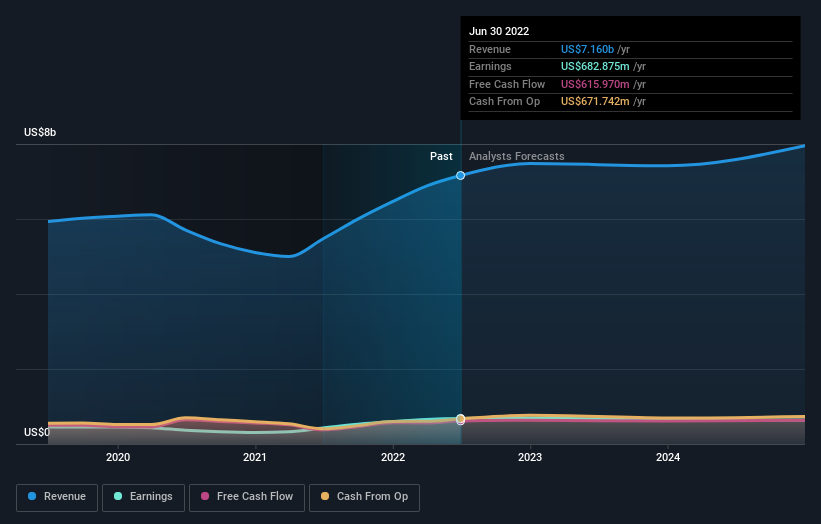Toggle the Free Cash Flow legend series

247,497
